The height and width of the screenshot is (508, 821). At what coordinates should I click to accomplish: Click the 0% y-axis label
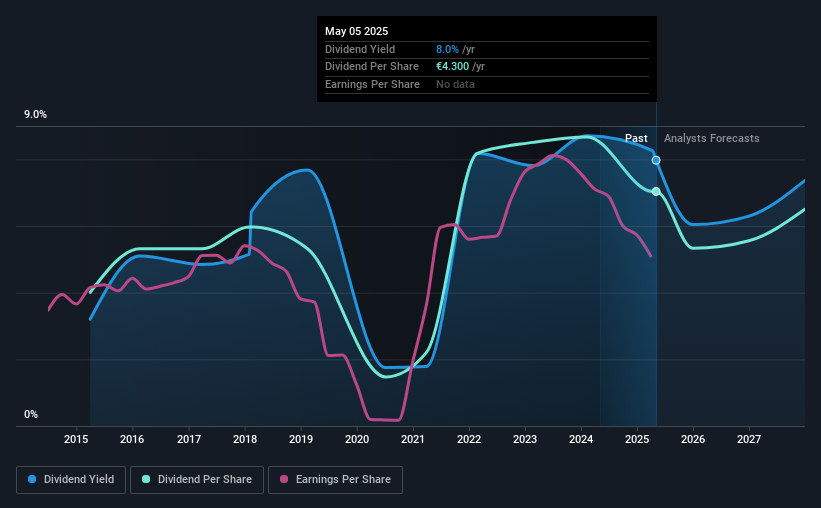(x=31, y=414)
